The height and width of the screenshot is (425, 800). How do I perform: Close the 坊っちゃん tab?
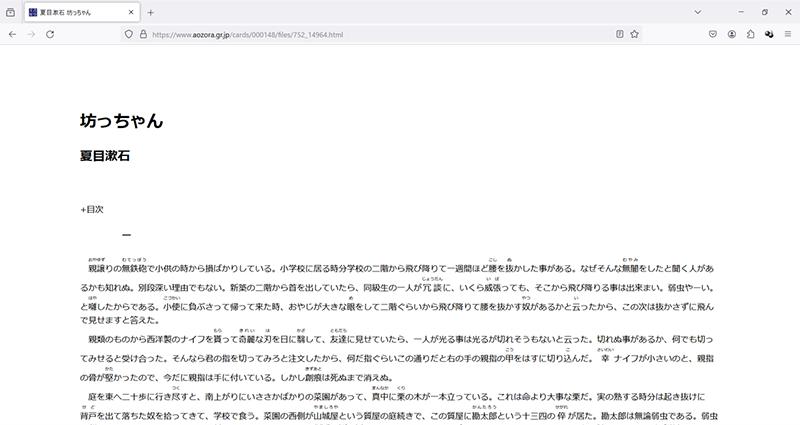[131, 12]
